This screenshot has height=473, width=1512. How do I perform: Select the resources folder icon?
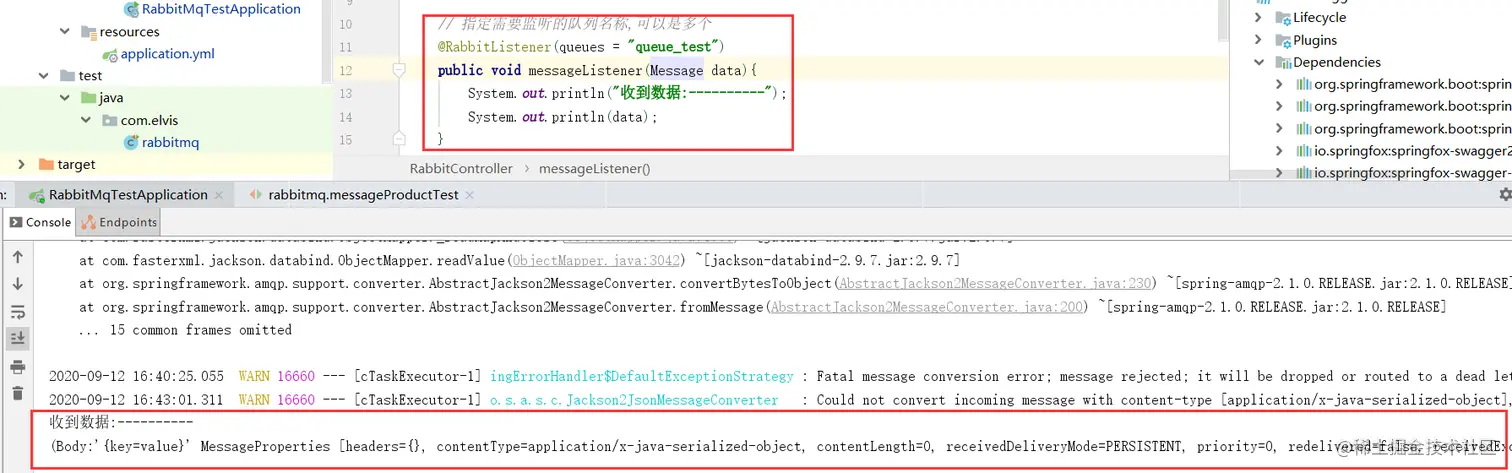[89, 32]
